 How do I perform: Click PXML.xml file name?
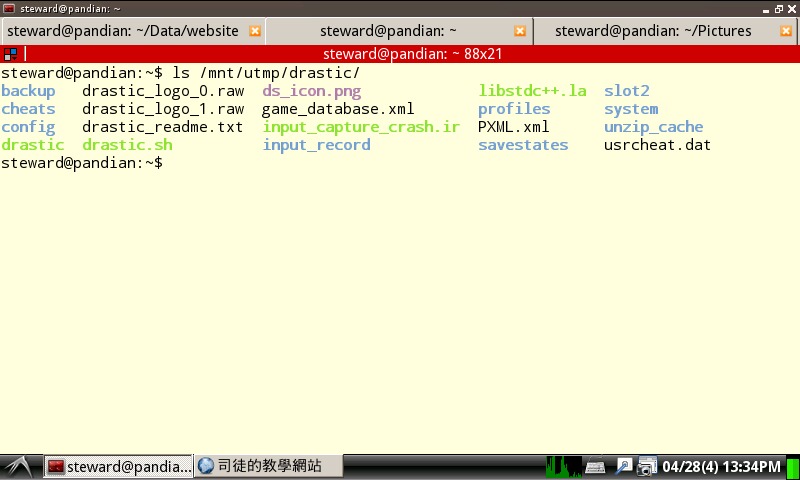click(x=514, y=127)
